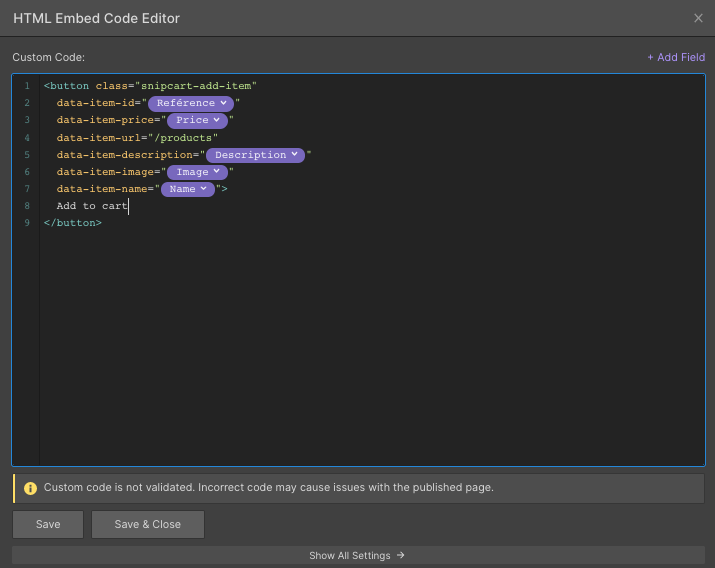Close the HTML Embed Code Editor
715x568 pixels.
tap(698, 18)
